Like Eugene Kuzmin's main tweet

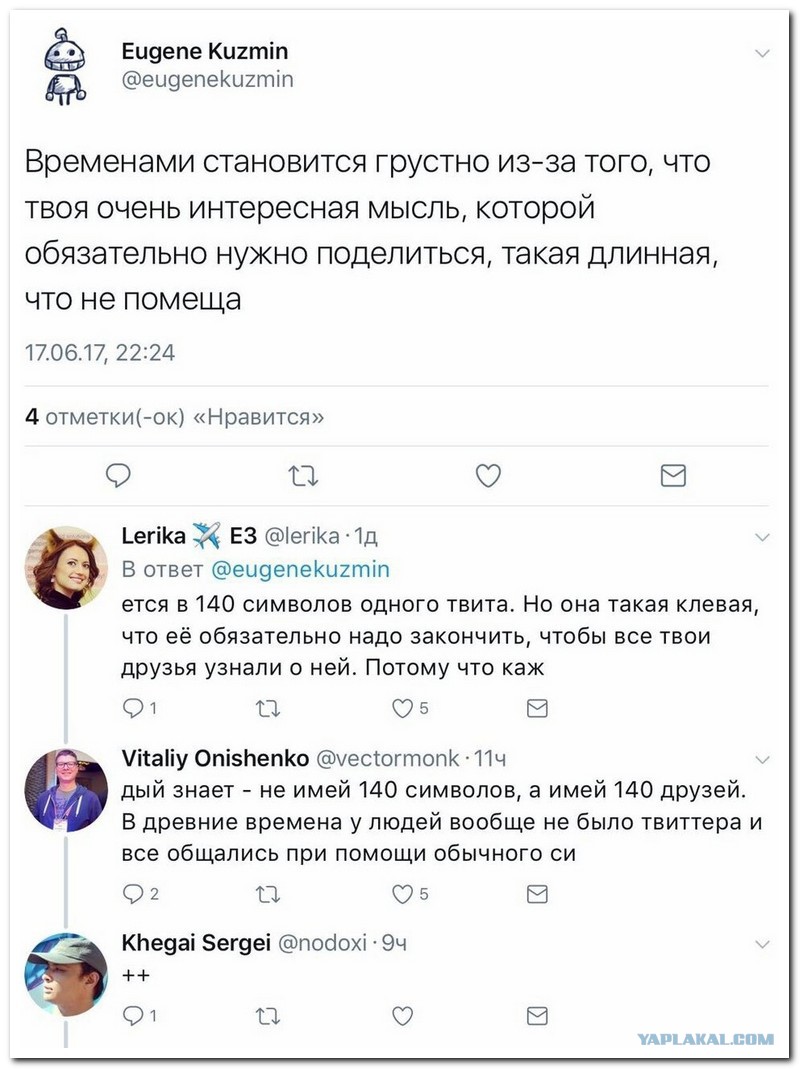point(488,475)
